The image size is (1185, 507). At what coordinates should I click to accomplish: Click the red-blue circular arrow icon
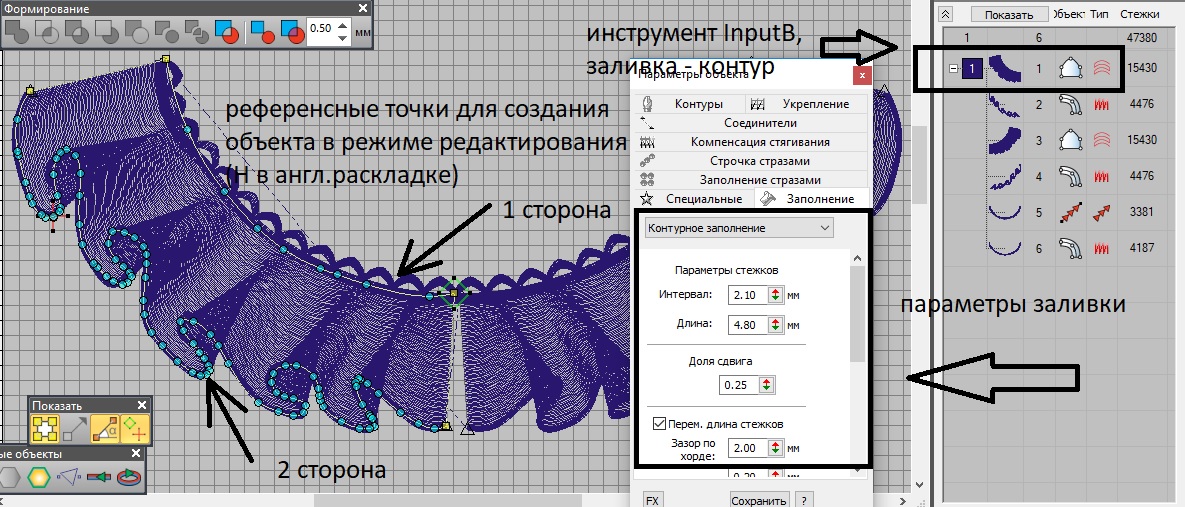pyautogui.click(x=127, y=477)
